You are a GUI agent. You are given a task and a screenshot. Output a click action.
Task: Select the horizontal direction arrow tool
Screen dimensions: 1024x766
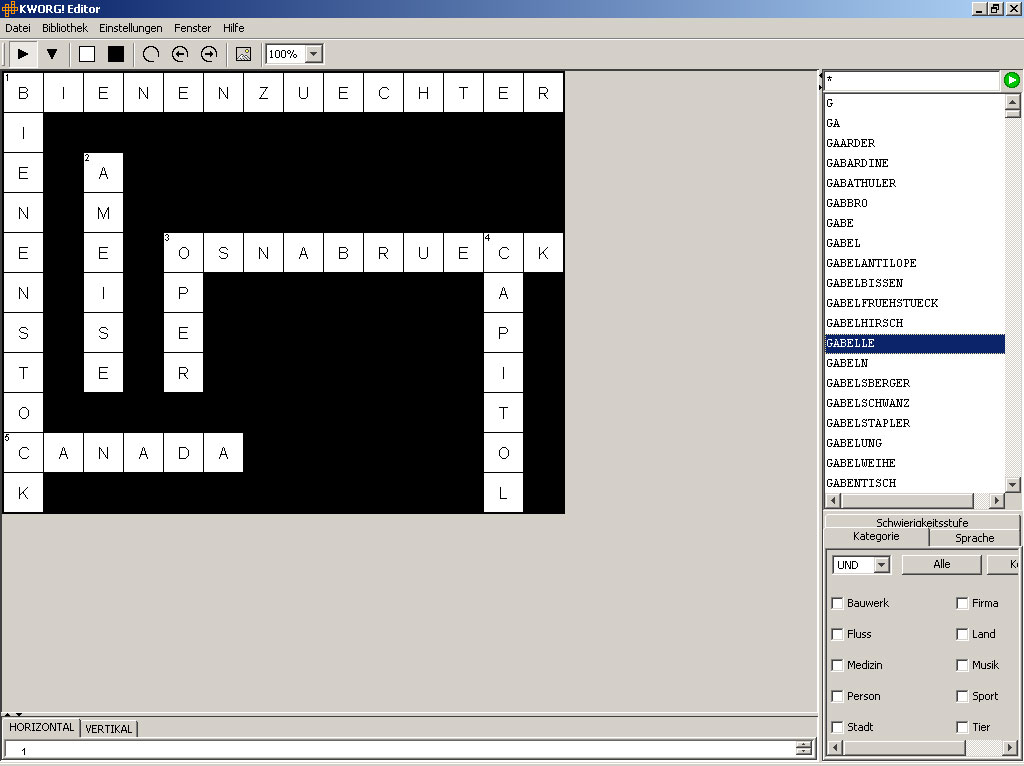pos(22,54)
